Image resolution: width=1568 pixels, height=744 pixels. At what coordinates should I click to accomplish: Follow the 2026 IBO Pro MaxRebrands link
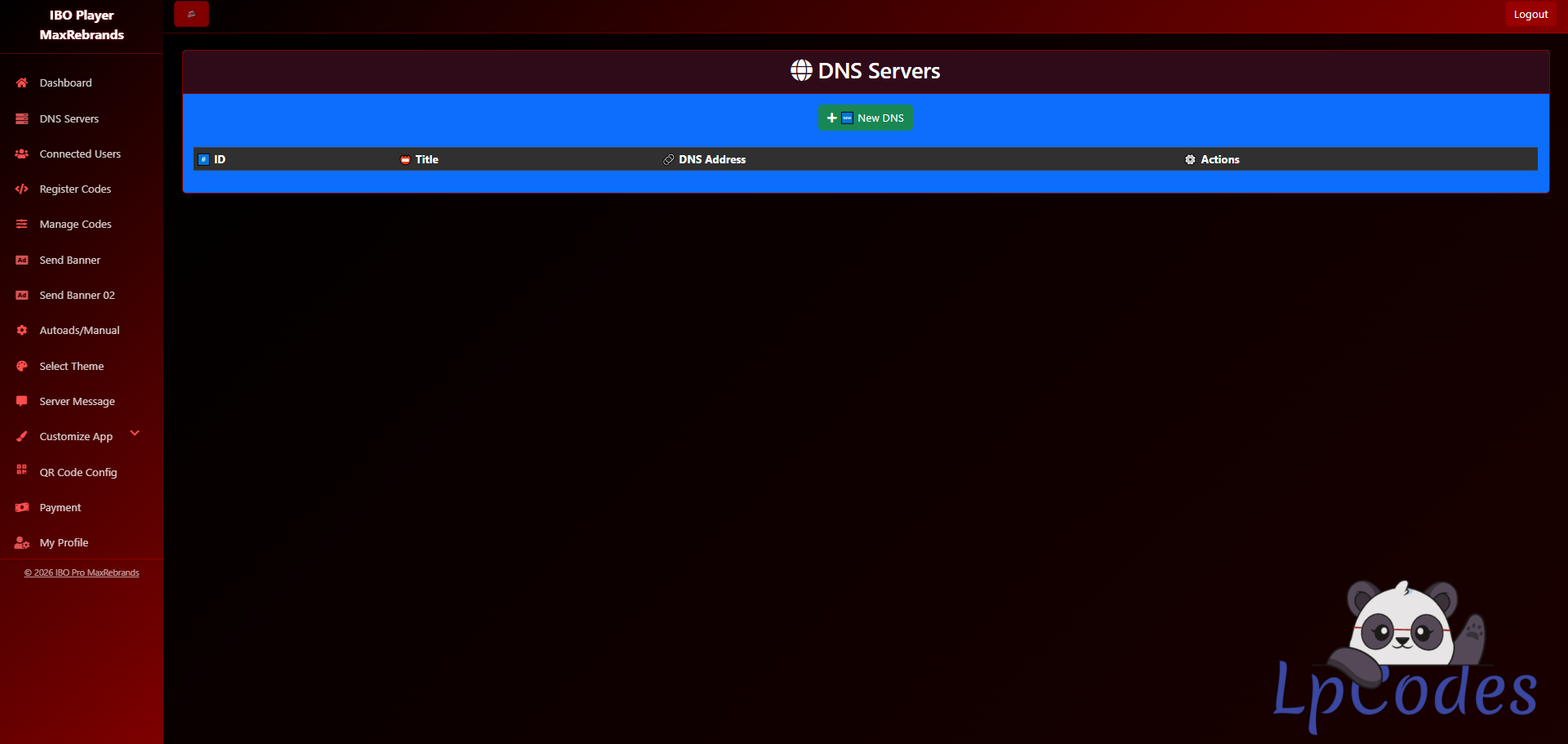tap(82, 572)
